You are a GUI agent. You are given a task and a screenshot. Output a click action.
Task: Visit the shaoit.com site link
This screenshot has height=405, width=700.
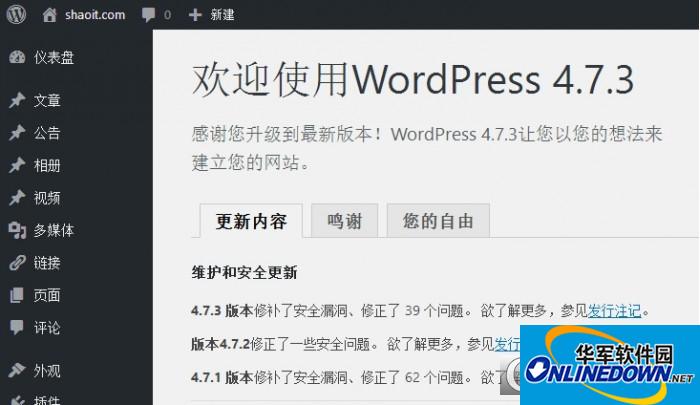[x=95, y=15]
